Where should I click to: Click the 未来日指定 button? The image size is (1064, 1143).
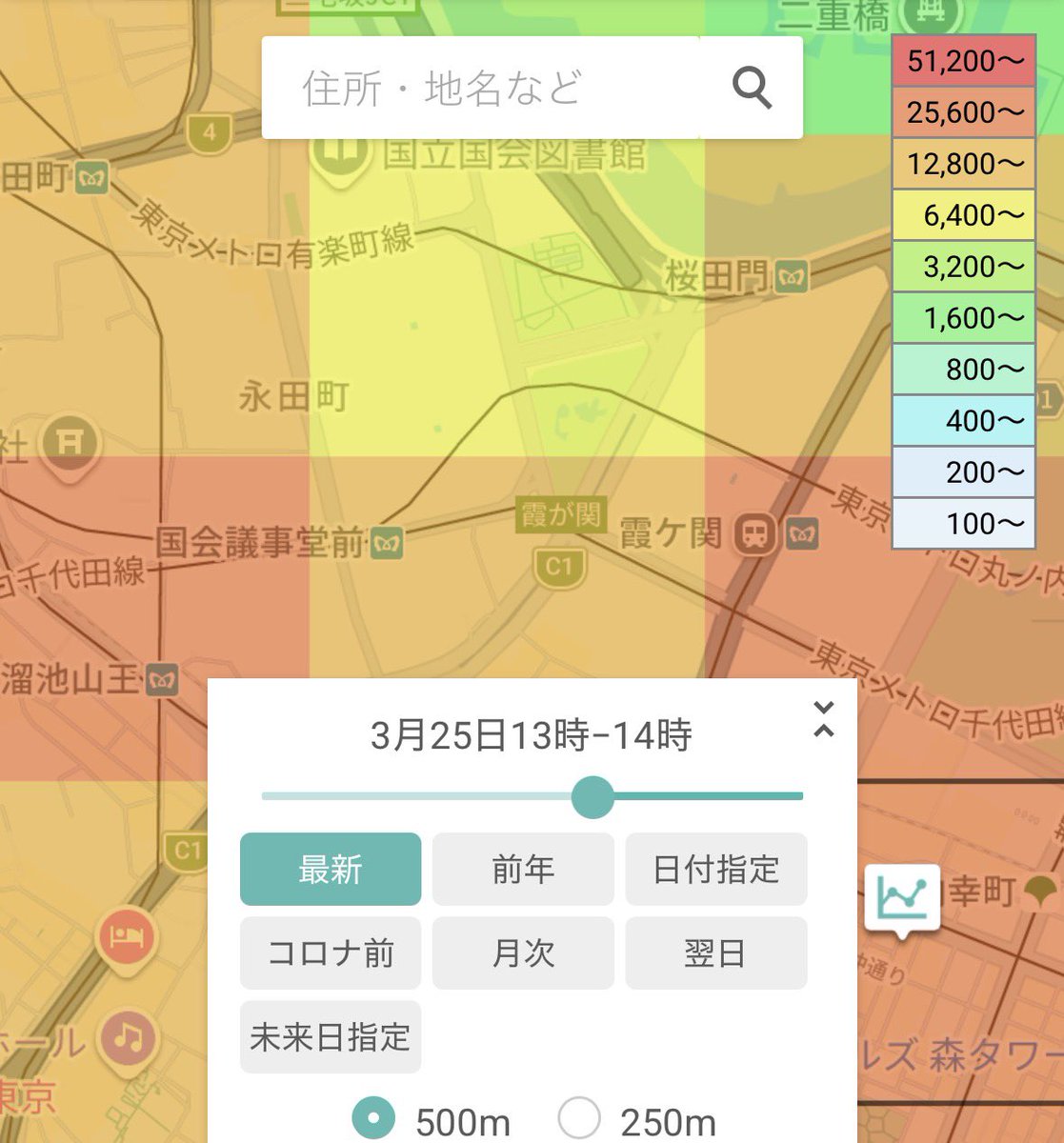click(x=331, y=1036)
